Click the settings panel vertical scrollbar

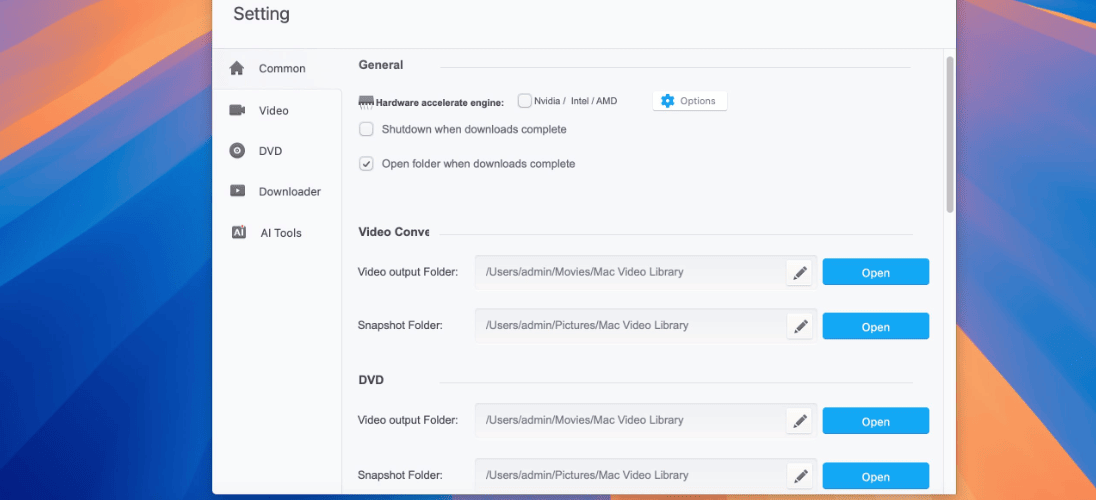[949, 134]
